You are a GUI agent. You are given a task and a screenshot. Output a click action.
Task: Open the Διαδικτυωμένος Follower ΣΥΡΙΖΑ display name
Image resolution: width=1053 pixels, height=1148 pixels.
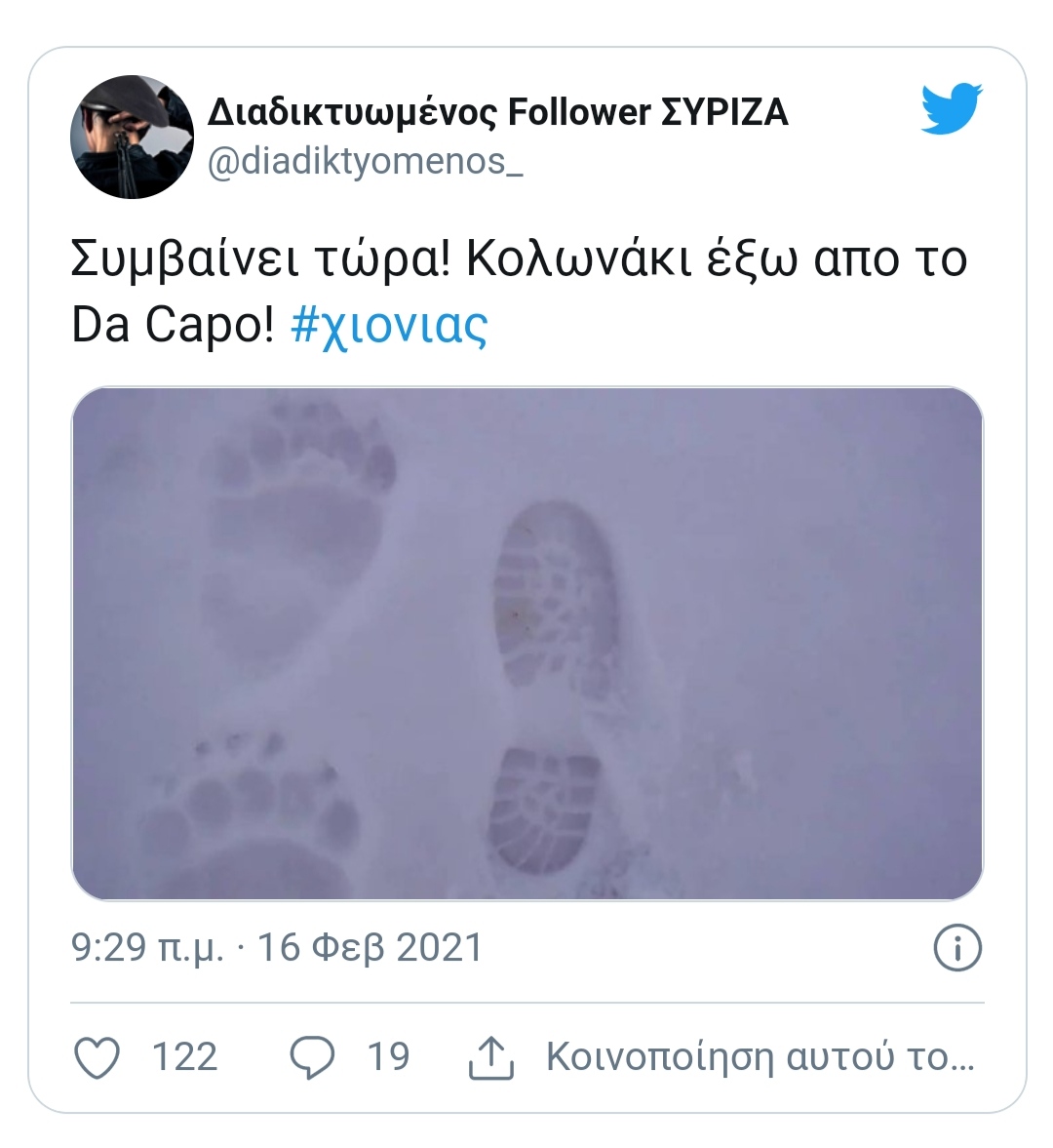click(497, 112)
